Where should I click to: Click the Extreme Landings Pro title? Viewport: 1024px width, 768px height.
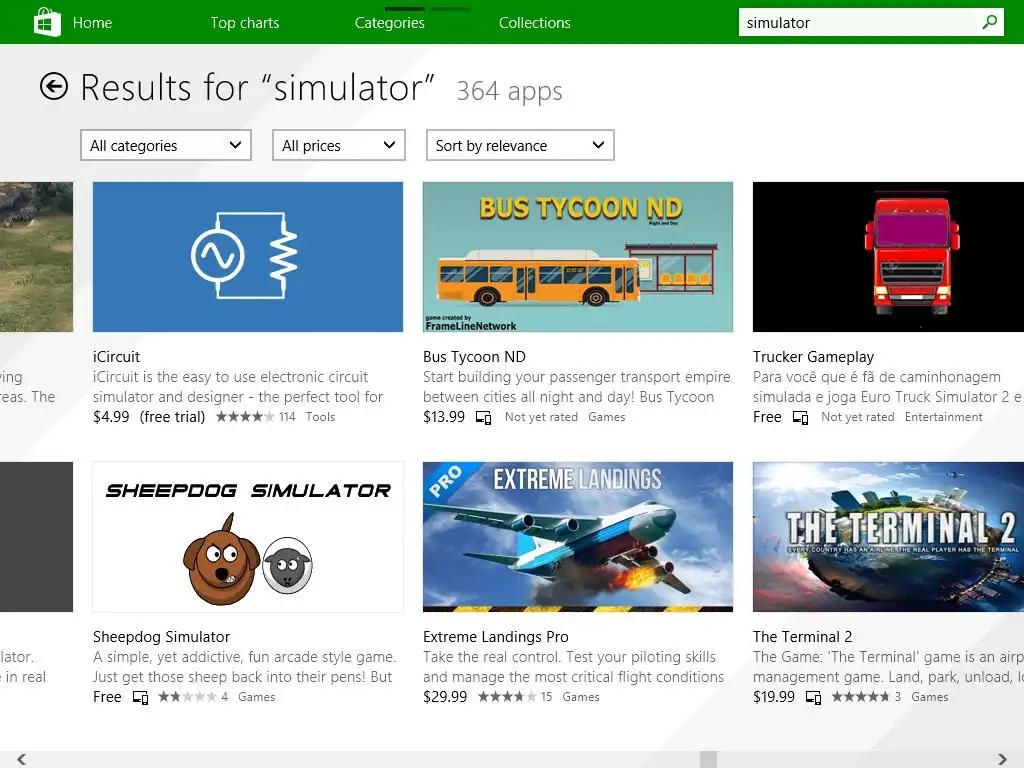pos(496,637)
